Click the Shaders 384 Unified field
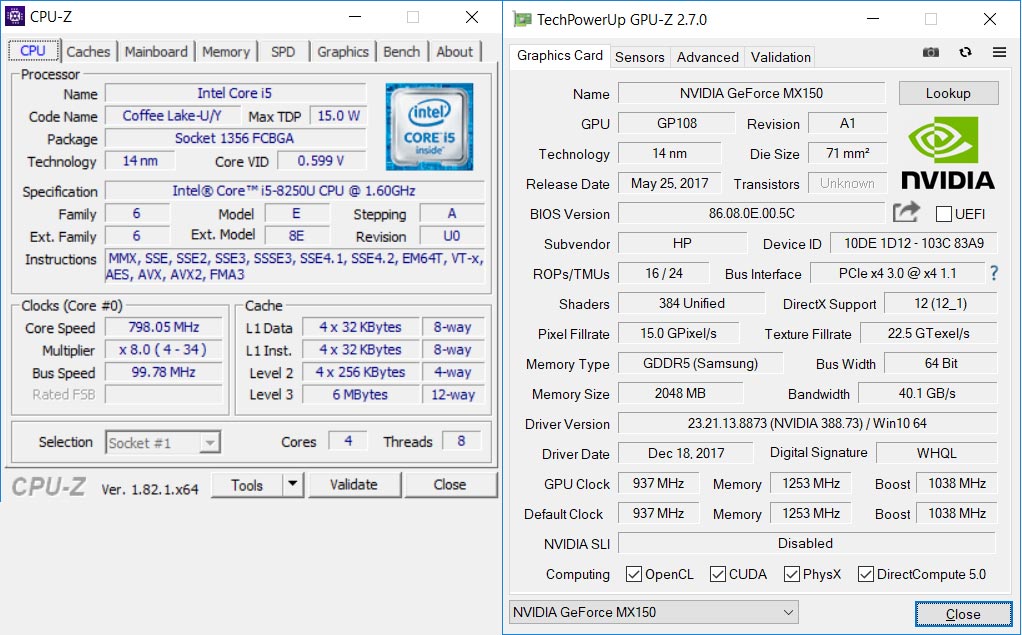 (x=692, y=303)
